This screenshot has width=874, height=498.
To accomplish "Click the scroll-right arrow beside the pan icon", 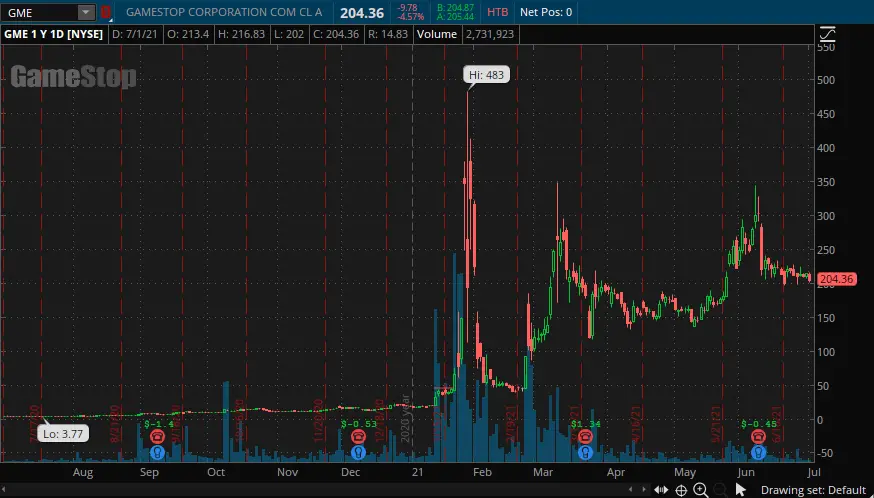I will pyautogui.click(x=644, y=490).
